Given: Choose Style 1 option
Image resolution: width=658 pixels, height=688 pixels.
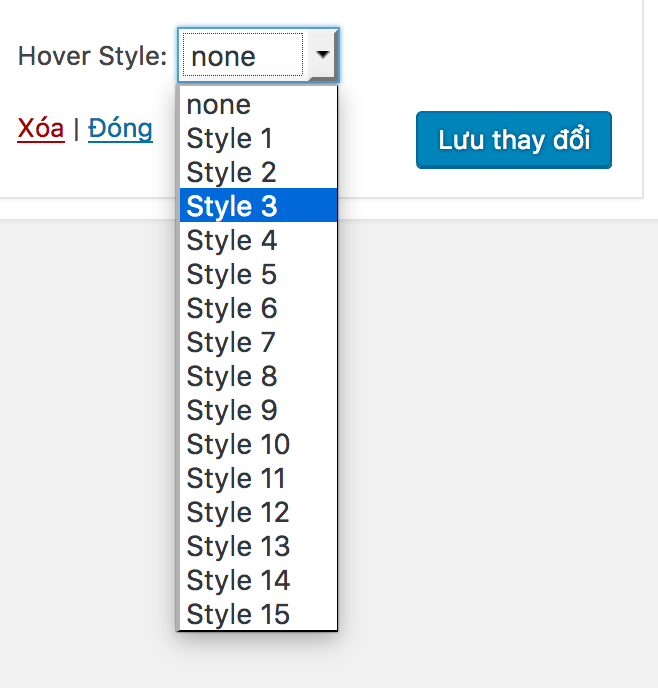Looking at the screenshot, I should click(x=257, y=138).
